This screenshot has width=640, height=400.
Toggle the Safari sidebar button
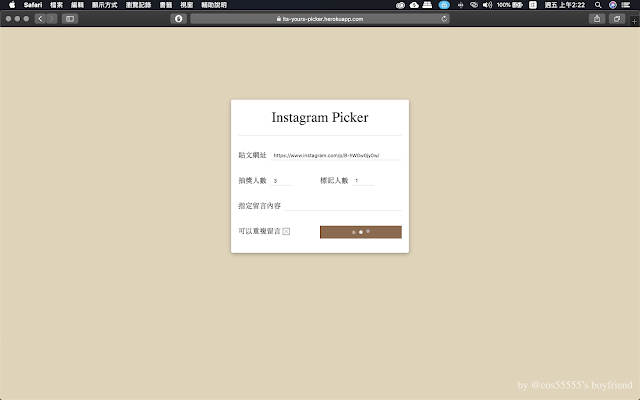pyautogui.click(x=70, y=19)
